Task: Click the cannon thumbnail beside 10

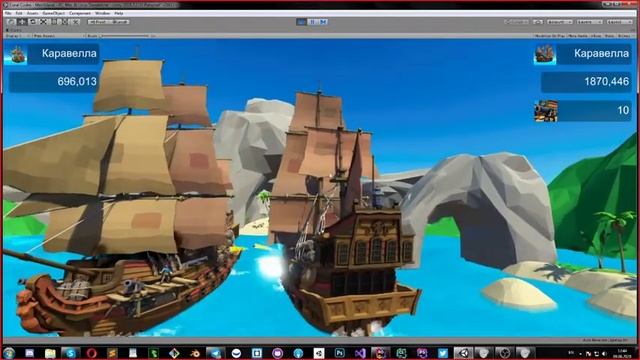Action: (546, 111)
